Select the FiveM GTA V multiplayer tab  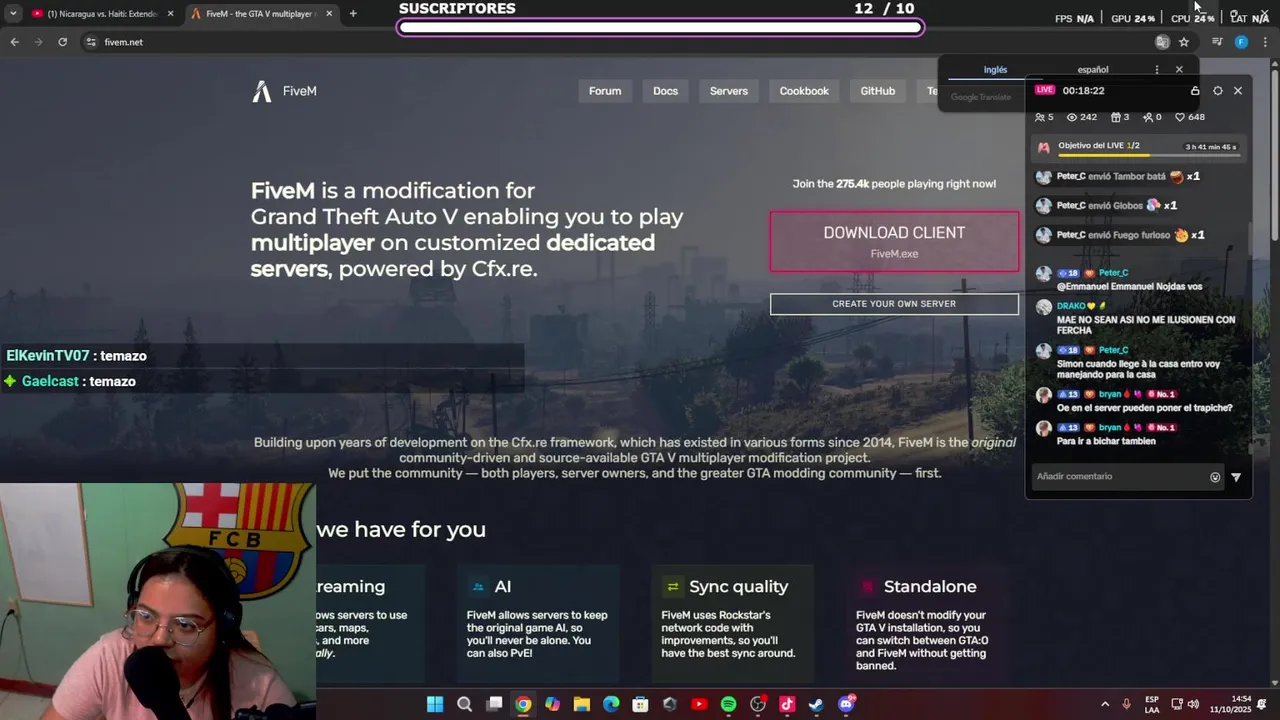[260, 14]
